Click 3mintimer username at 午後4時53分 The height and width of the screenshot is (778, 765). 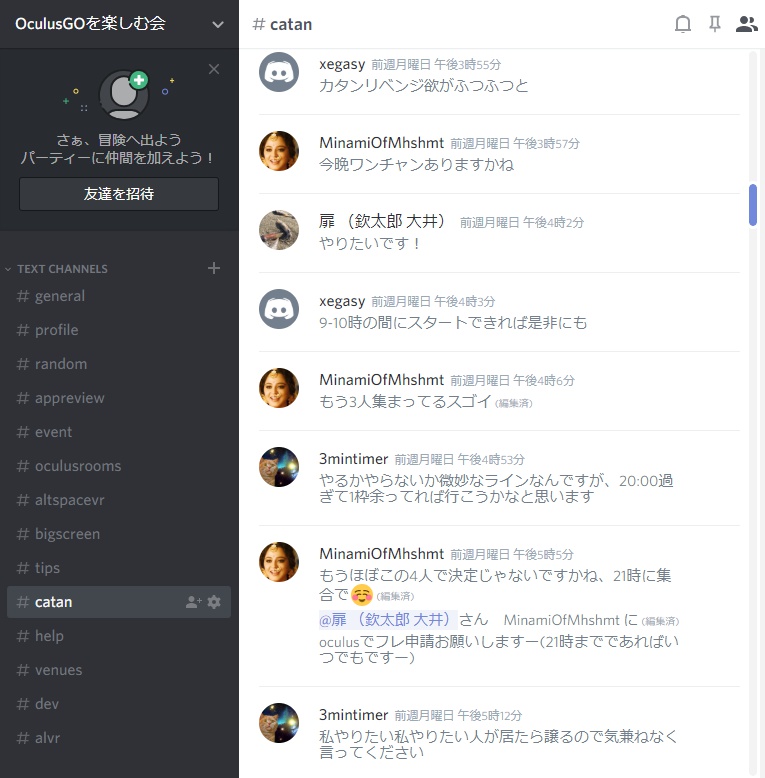pyautogui.click(x=353, y=459)
